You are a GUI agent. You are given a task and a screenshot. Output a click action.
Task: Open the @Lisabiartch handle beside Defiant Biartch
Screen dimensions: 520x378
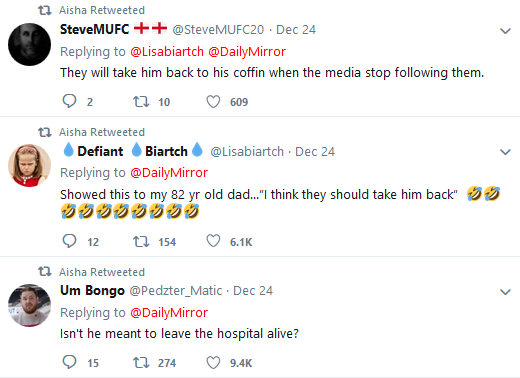pos(247,152)
